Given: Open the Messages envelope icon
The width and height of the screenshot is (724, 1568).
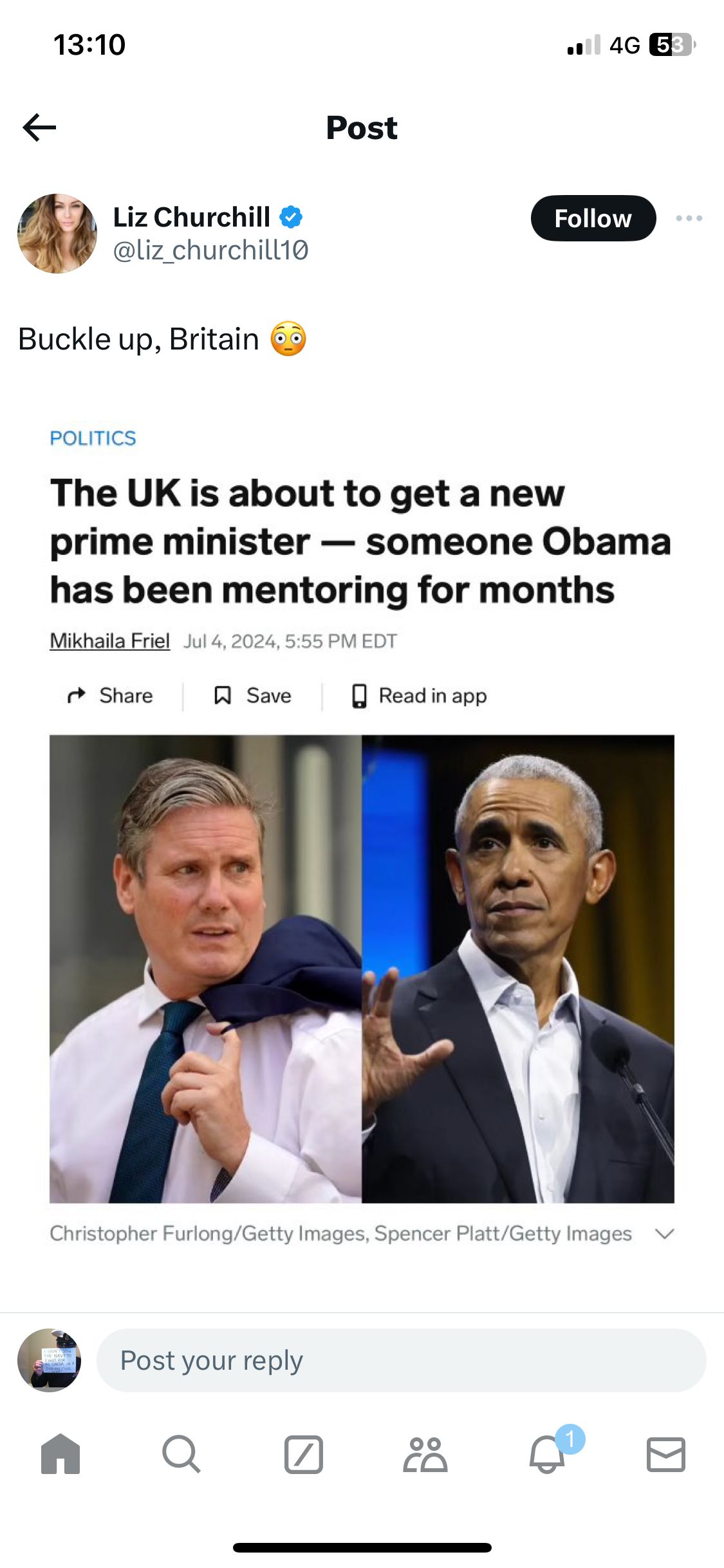Looking at the screenshot, I should (x=666, y=1455).
